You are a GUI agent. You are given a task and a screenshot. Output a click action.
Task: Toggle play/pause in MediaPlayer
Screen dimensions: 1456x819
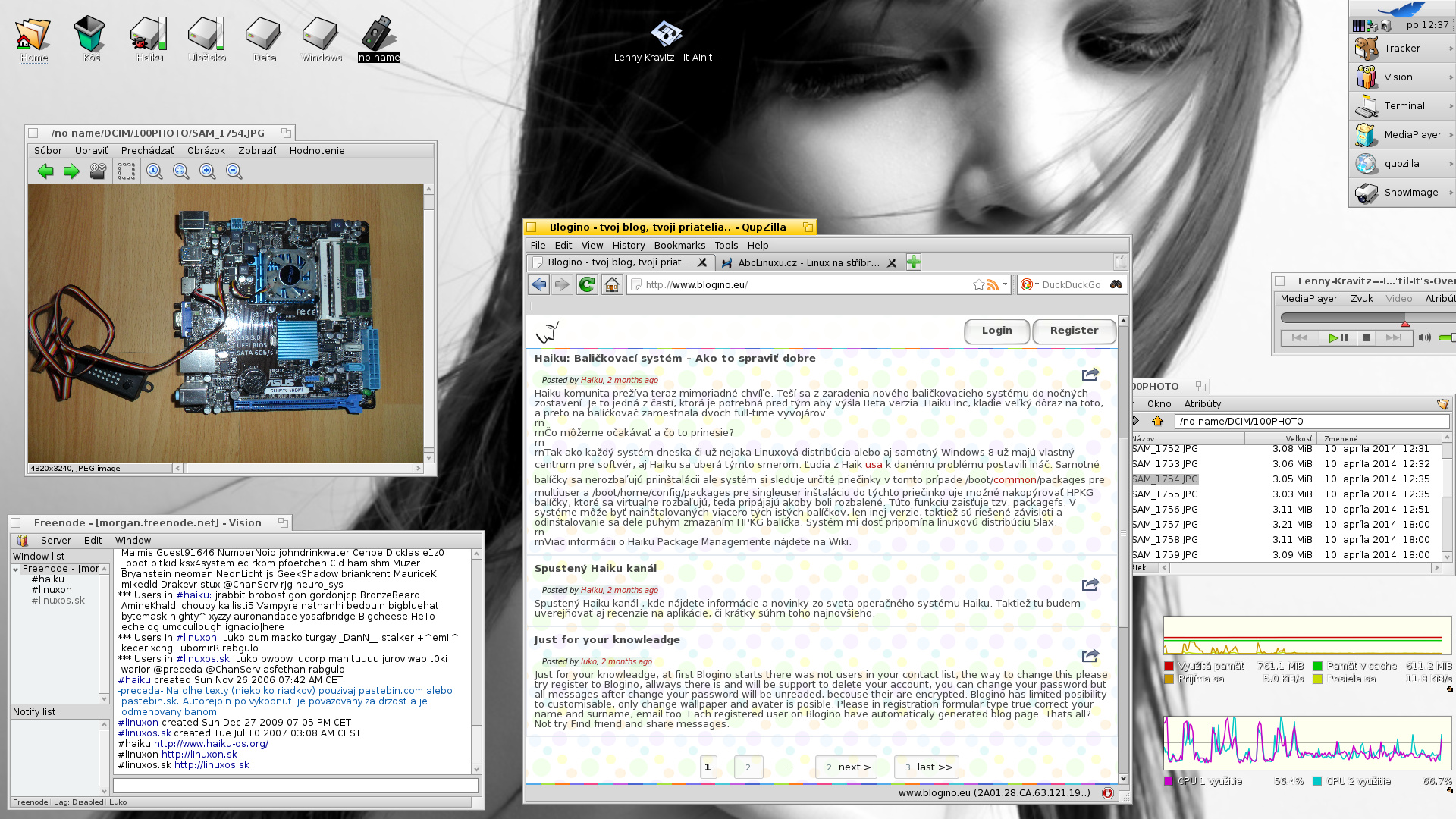(x=1338, y=338)
